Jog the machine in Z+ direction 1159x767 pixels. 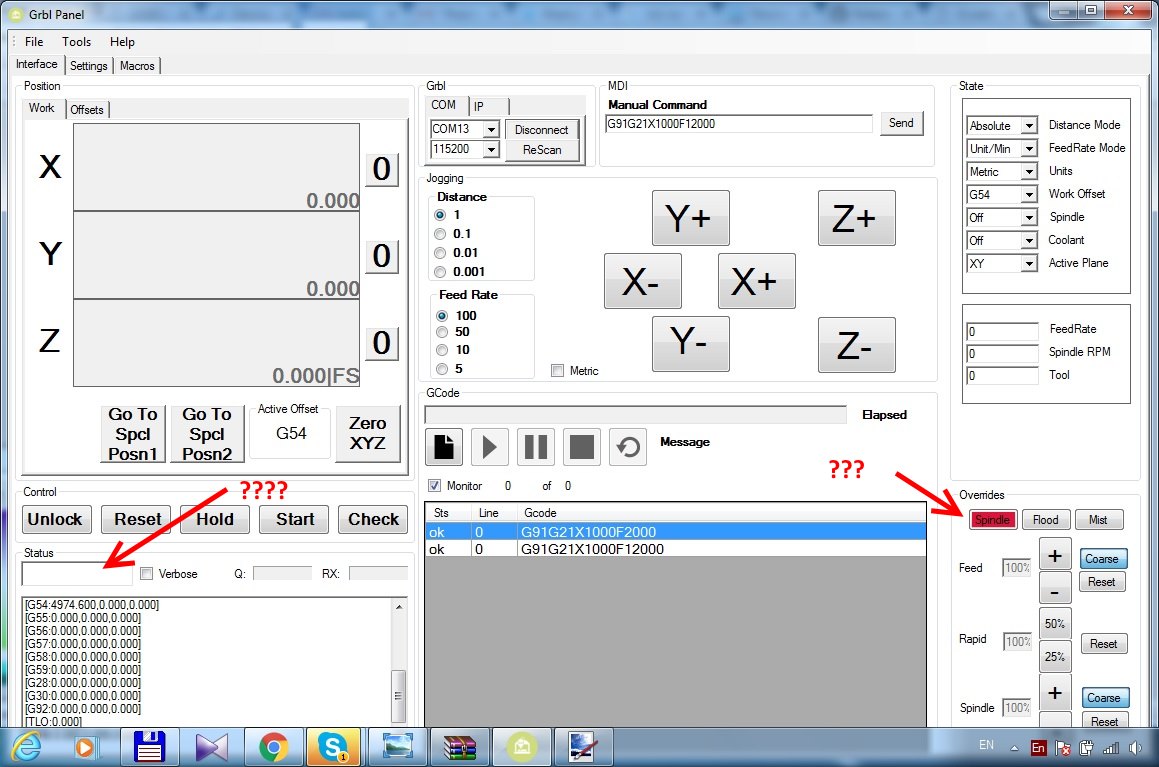pyautogui.click(x=857, y=218)
